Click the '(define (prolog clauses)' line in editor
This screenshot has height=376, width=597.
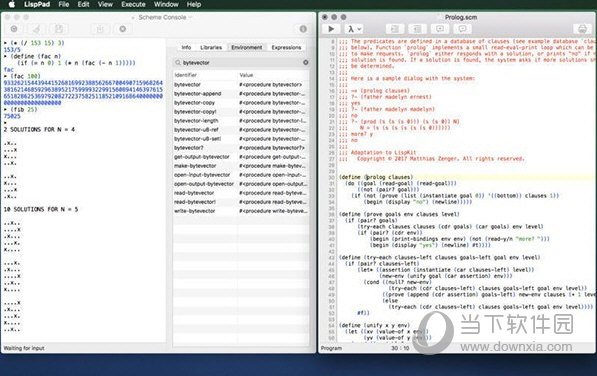click(376, 177)
